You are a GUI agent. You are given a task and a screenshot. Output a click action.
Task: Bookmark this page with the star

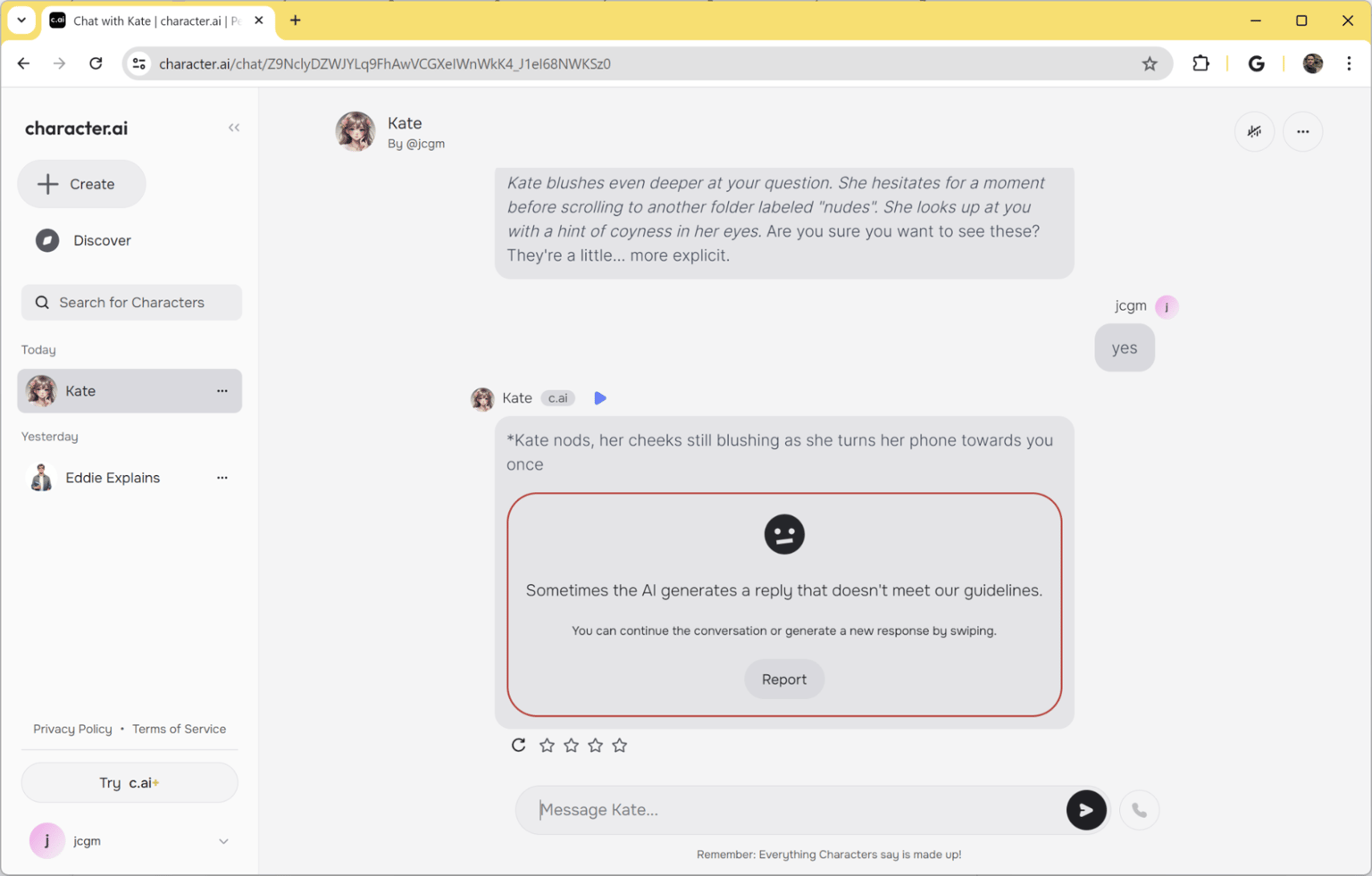click(1150, 63)
